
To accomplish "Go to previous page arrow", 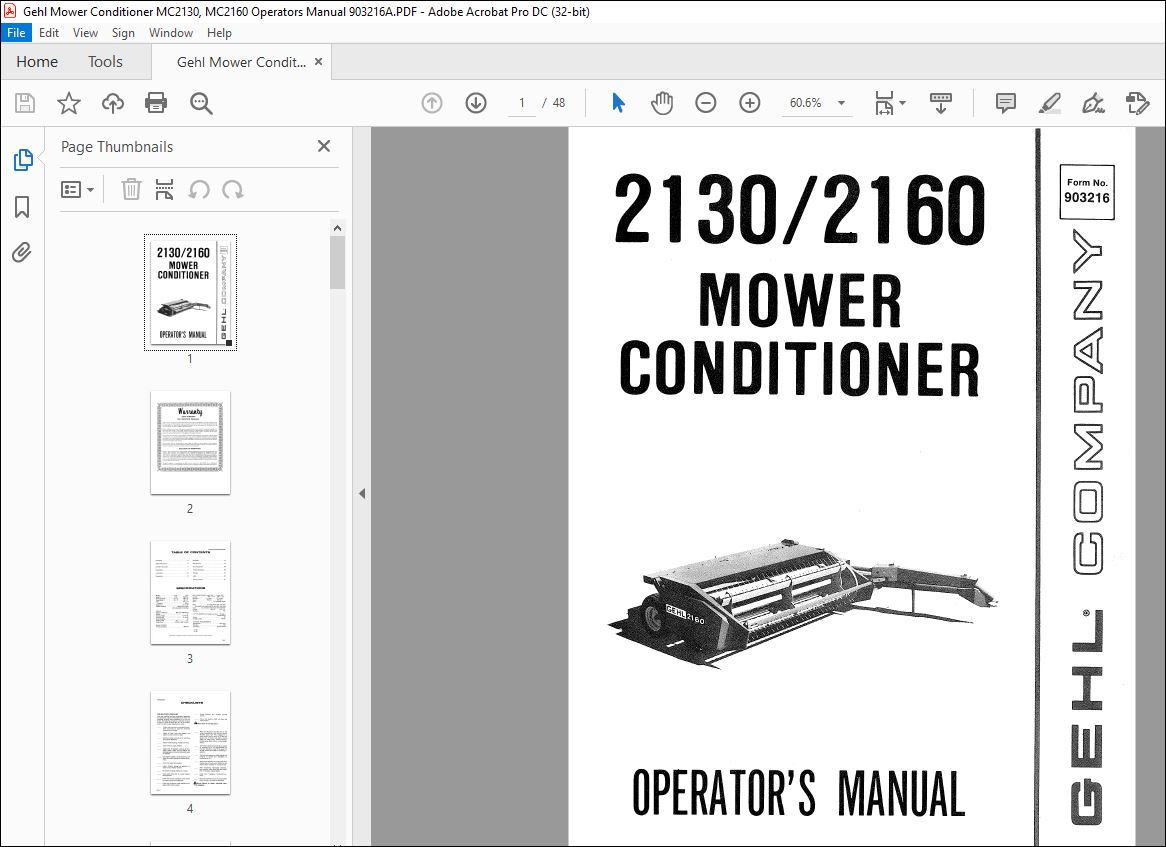I will (431, 103).
